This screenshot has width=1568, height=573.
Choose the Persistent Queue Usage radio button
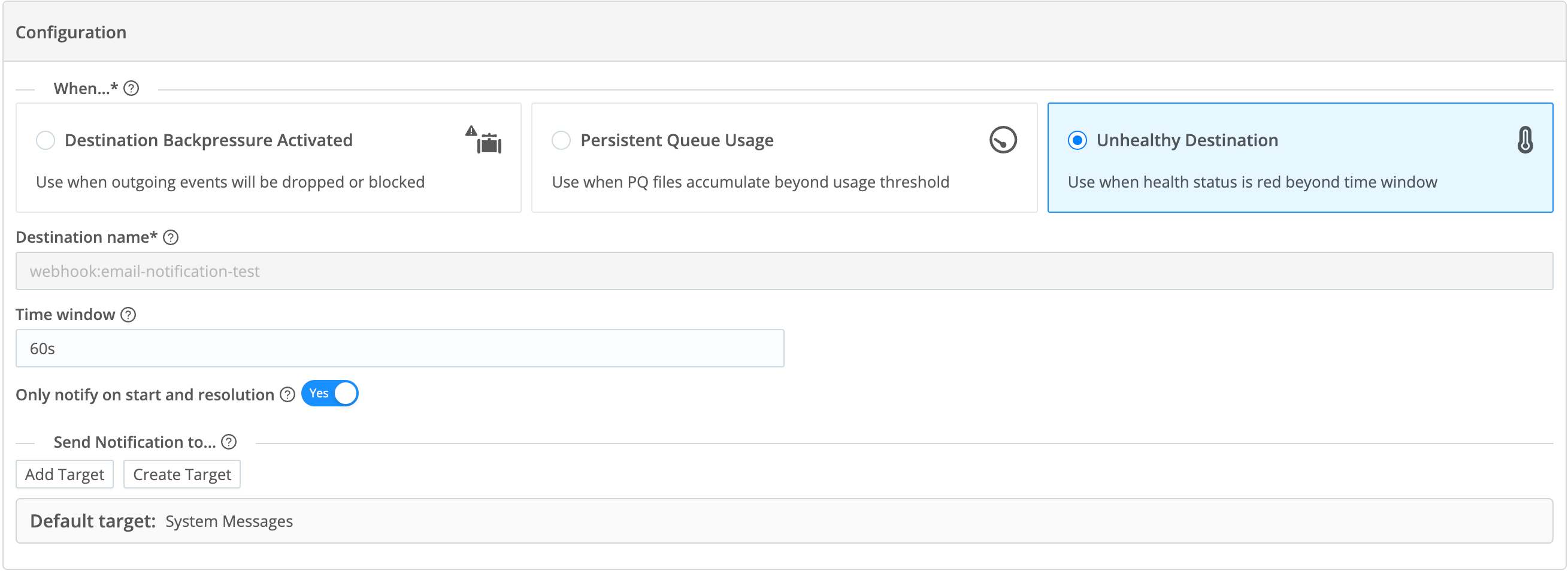pyautogui.click(x=561, y=141)
